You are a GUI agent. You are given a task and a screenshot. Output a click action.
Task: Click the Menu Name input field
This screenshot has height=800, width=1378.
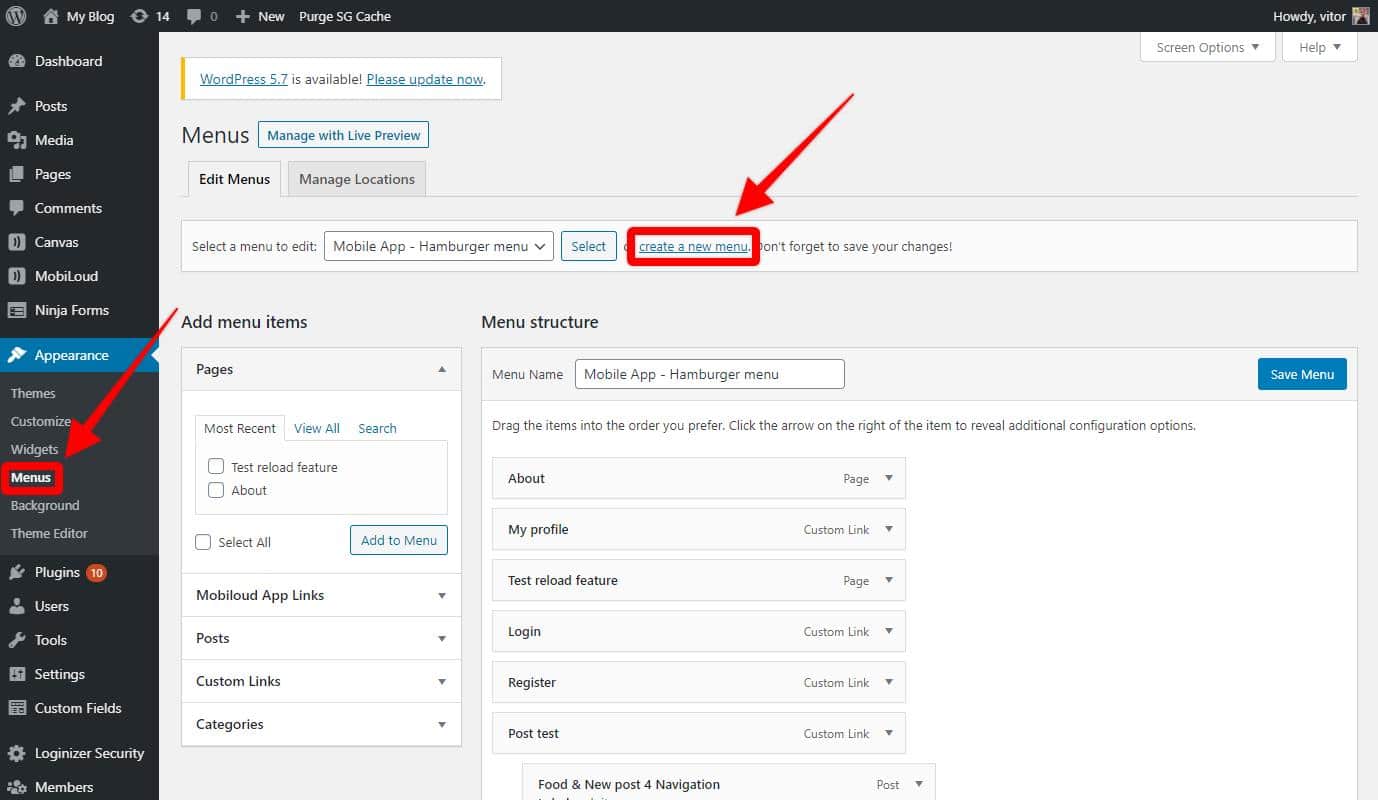(x=710, y=374)
